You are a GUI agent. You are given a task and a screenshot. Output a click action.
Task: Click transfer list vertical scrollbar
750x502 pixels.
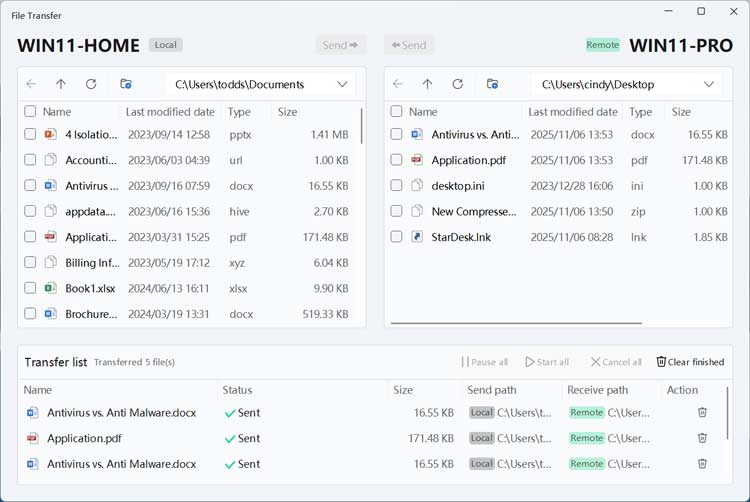[727, 413]
